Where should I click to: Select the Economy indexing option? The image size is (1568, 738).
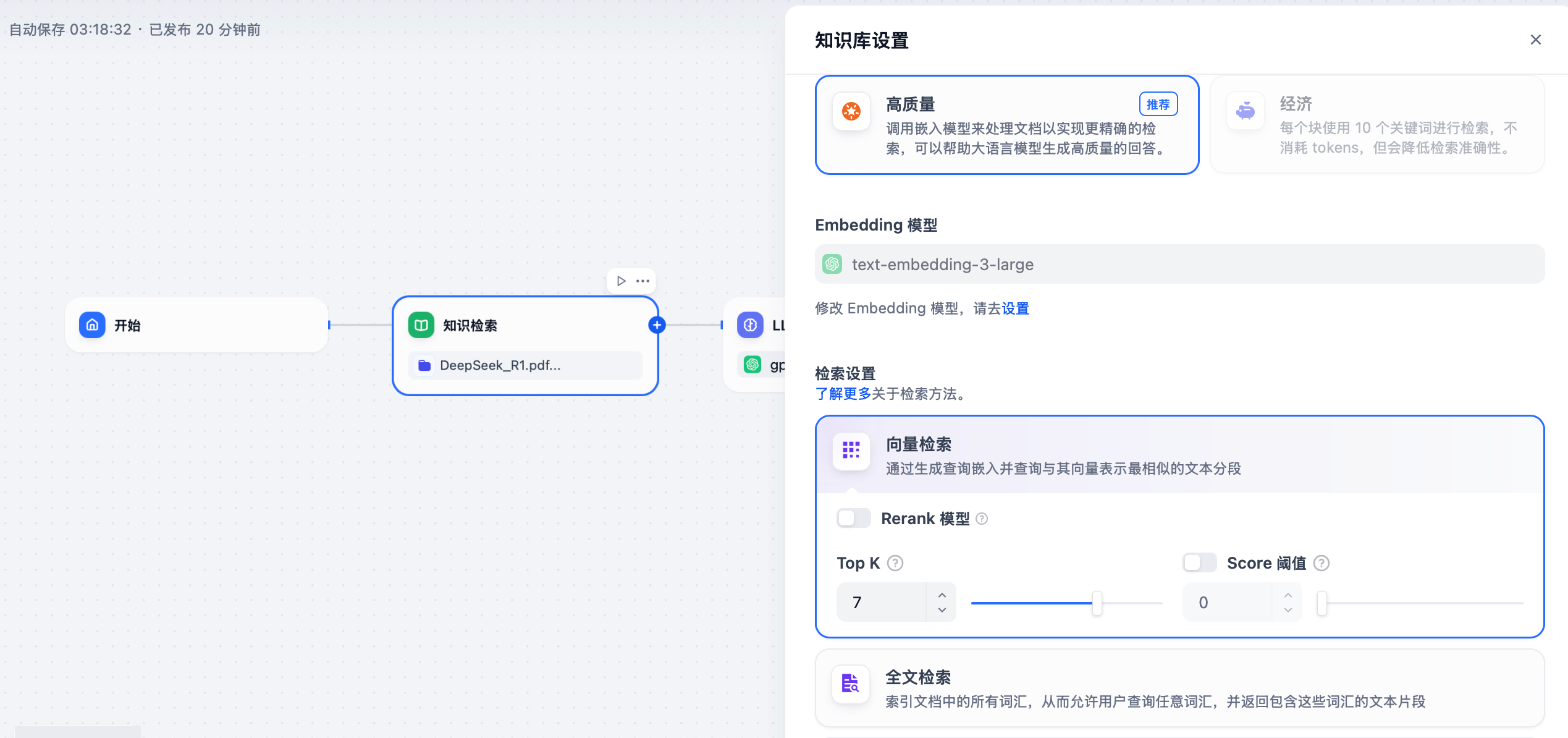[1376, 125]
